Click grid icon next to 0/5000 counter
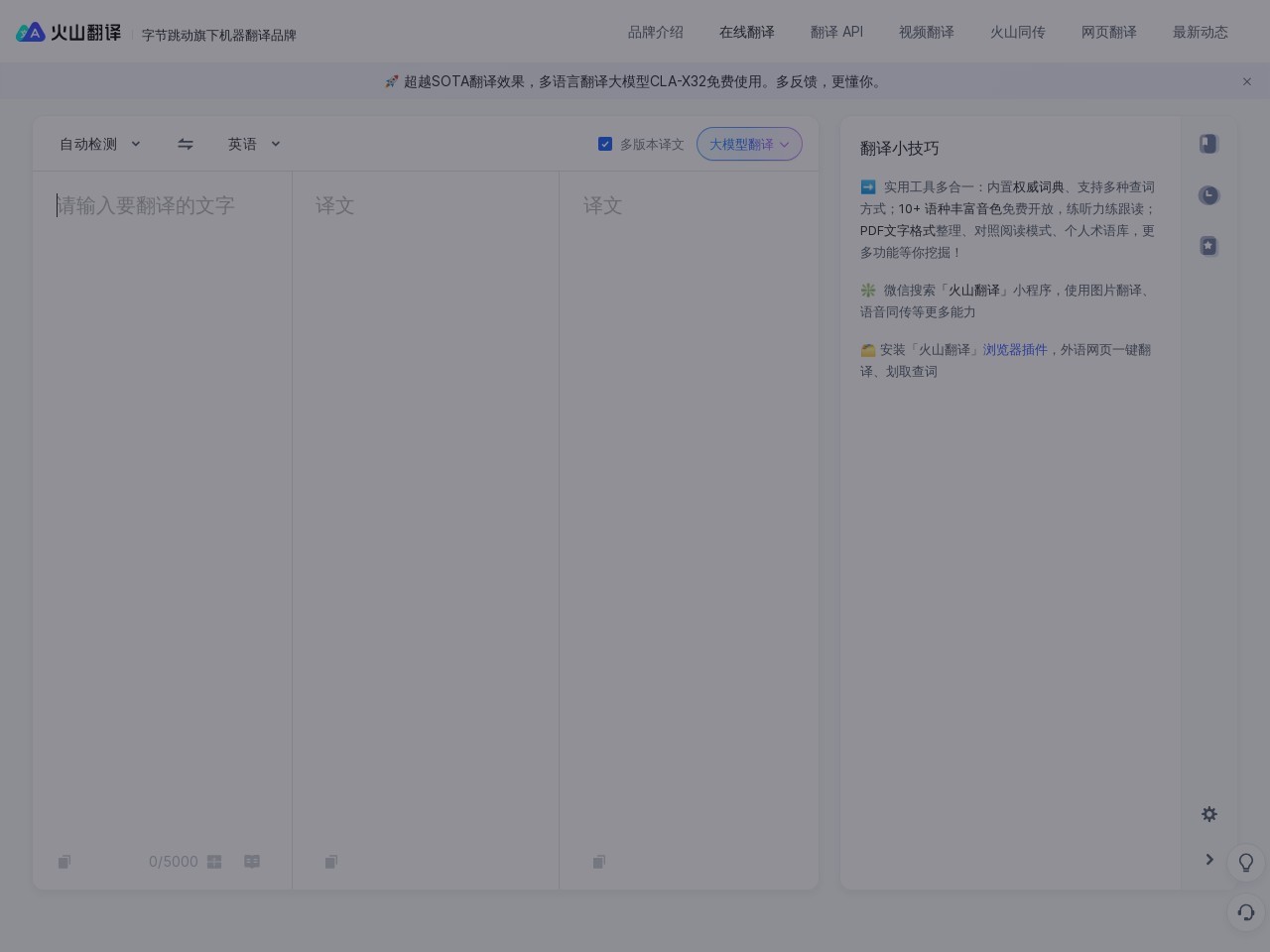Screen dimensions: 1270x952 (214, 862)
